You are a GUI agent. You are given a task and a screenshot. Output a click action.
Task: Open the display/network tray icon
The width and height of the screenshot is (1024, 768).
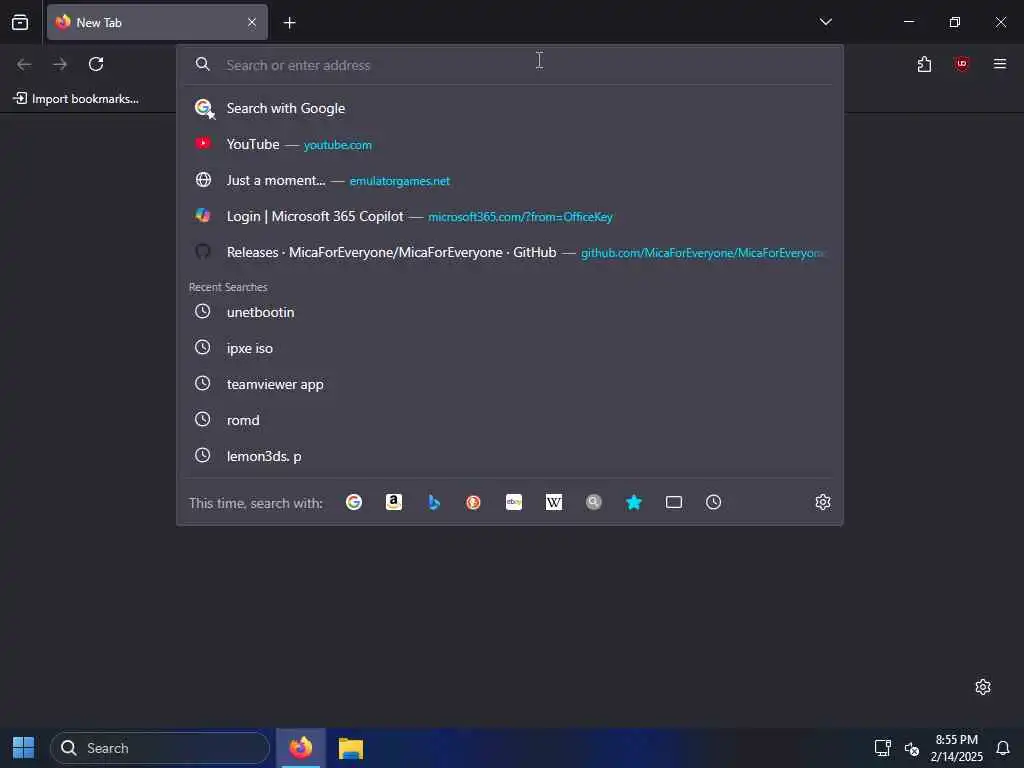(882, 748)
